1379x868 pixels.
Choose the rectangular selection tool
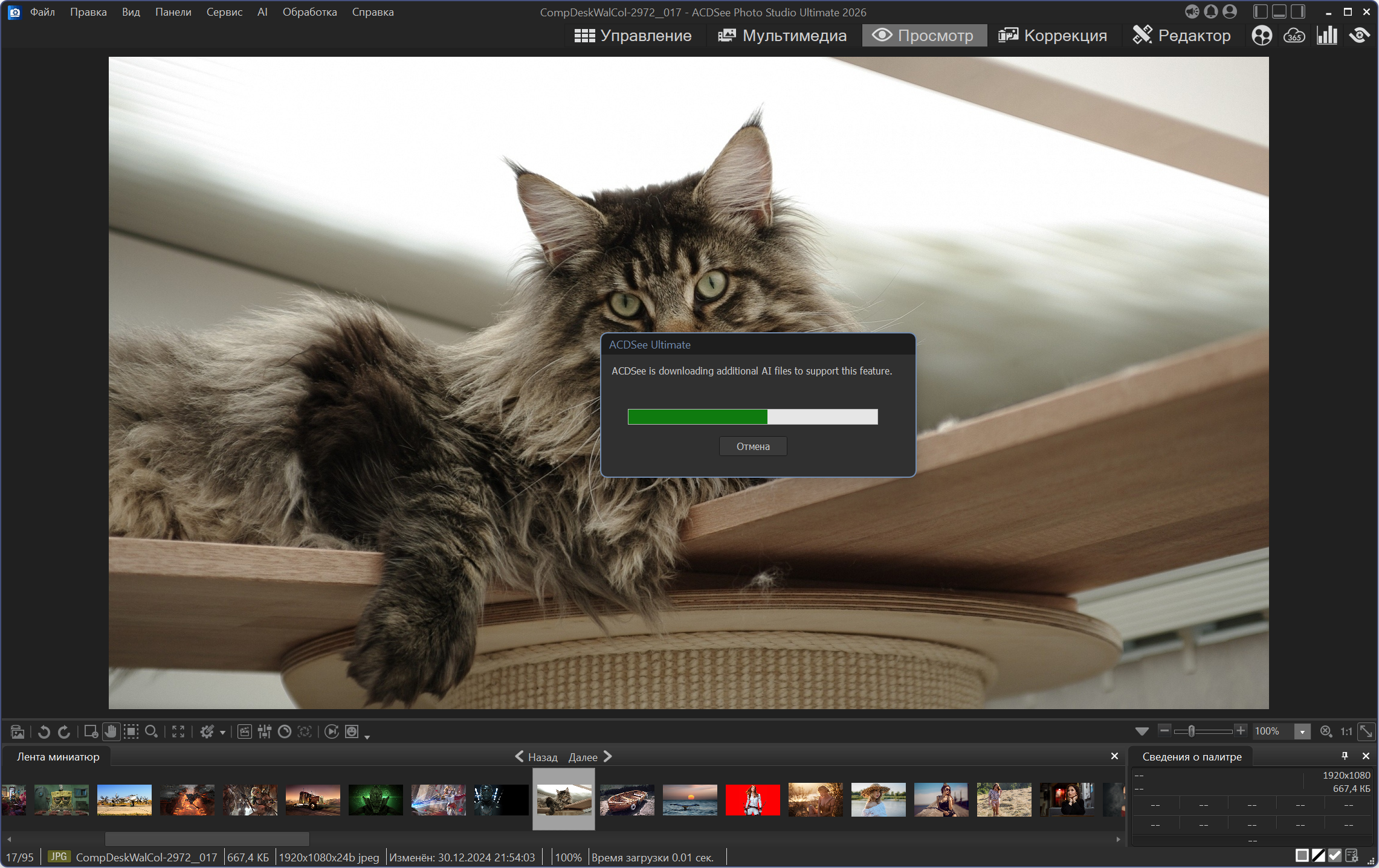[131, 731]
